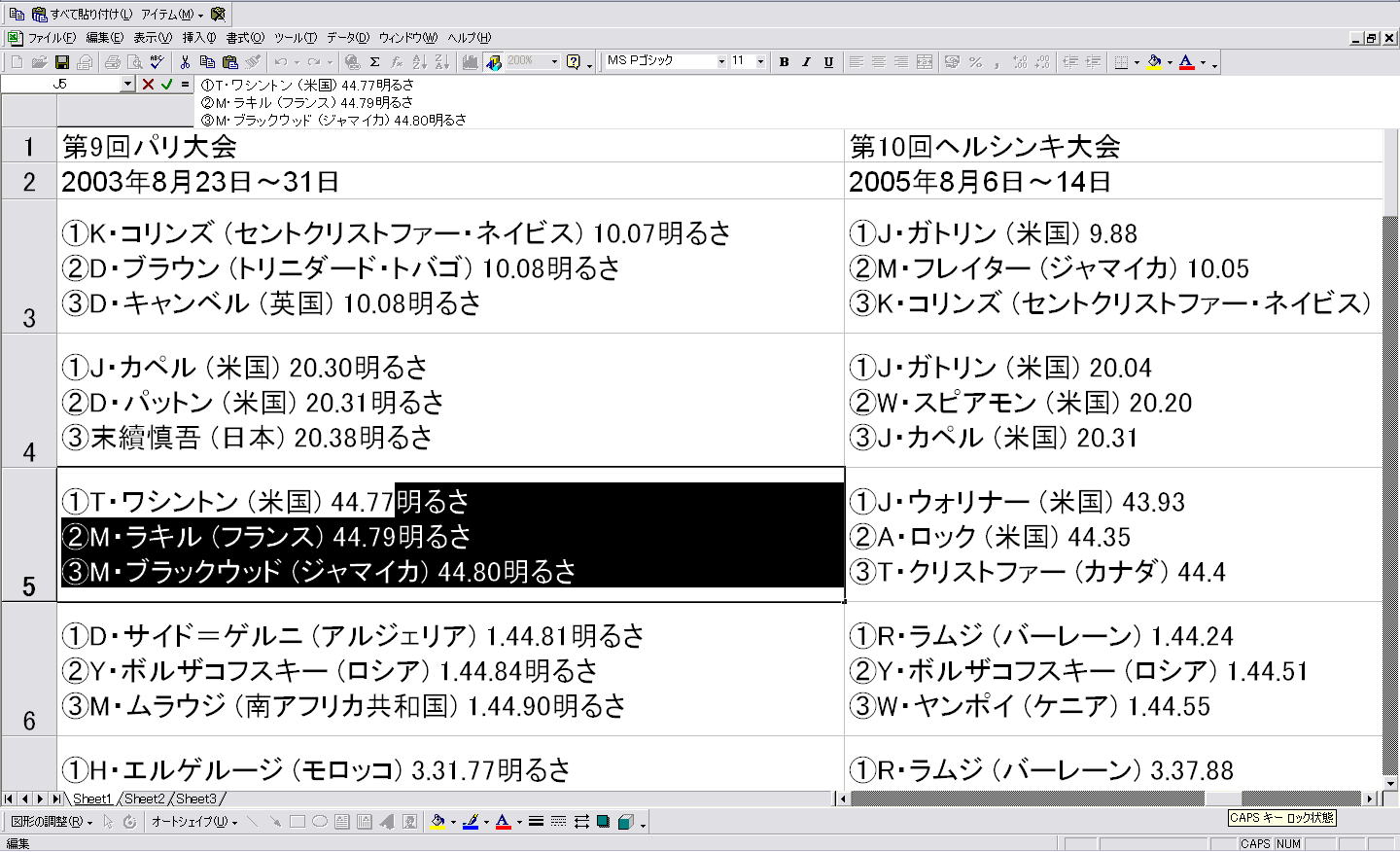Viewport: 1400px width, 852px height.
Task: Click the AutoSum sigma icon
Action: [x=374, y=62]
